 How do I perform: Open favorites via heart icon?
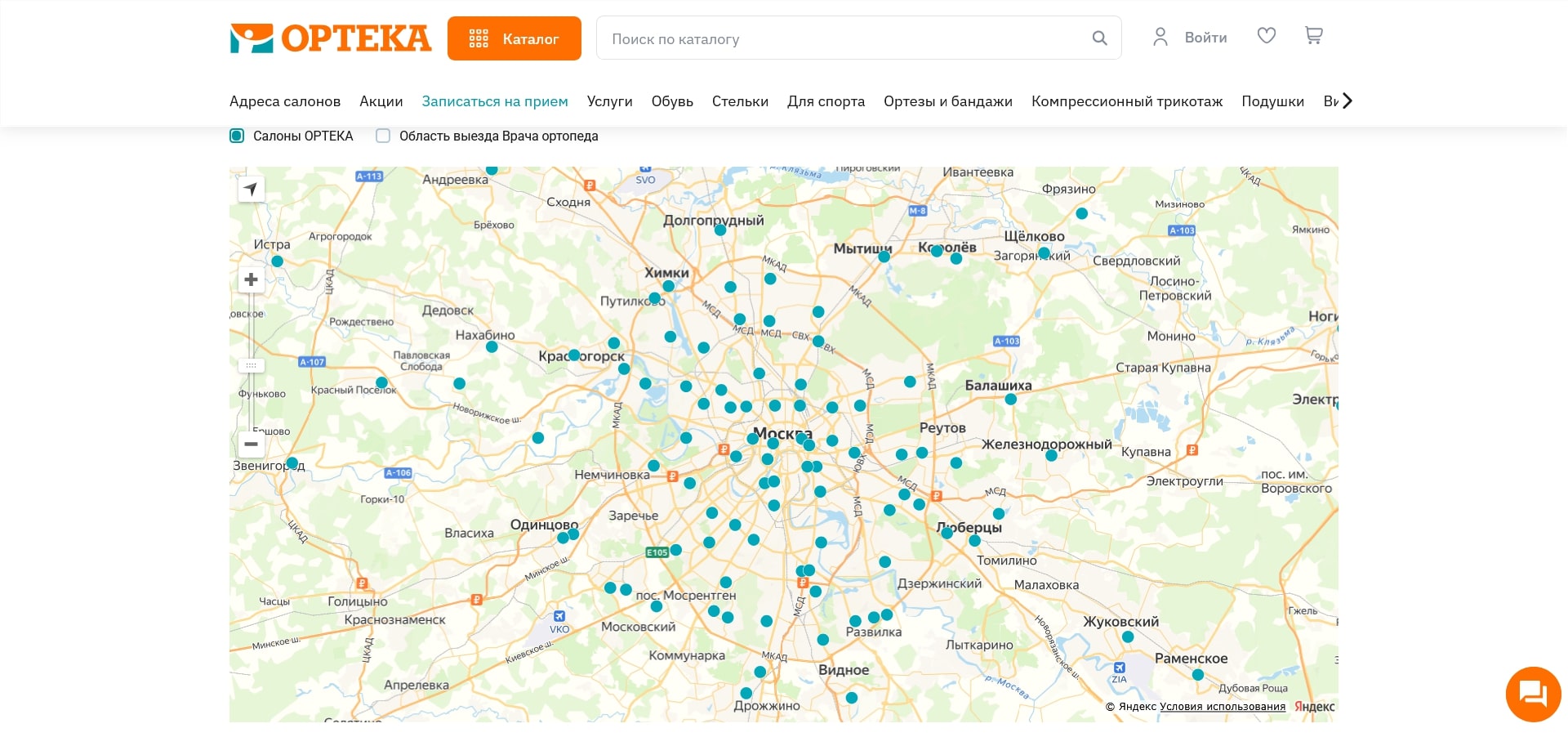coord(1266,36)
